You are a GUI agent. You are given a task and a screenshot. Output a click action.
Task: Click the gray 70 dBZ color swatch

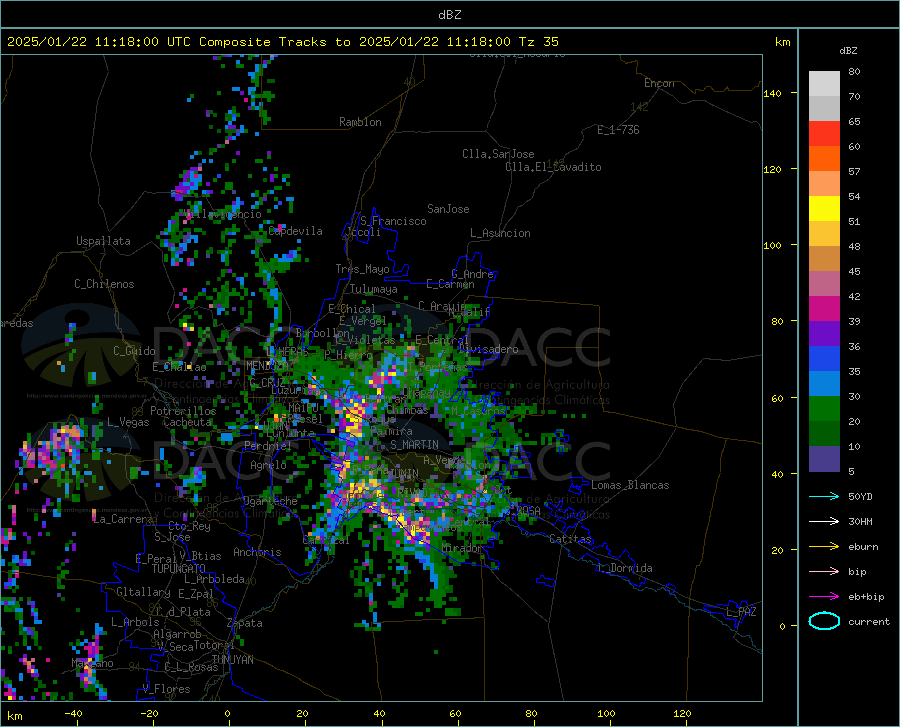click(824, 108)
